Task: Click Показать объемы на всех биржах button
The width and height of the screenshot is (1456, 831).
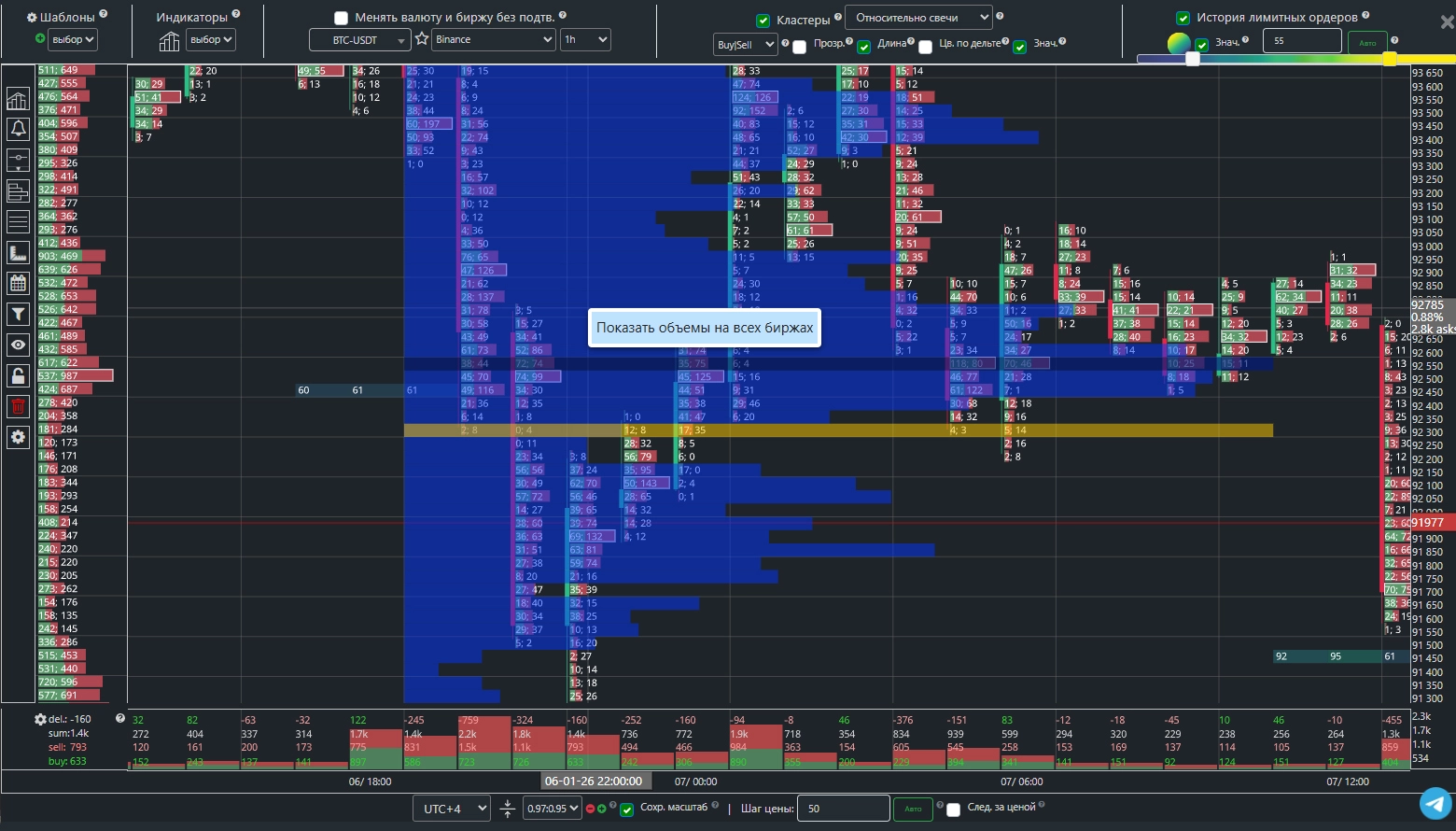Action: tap(705, 328)
